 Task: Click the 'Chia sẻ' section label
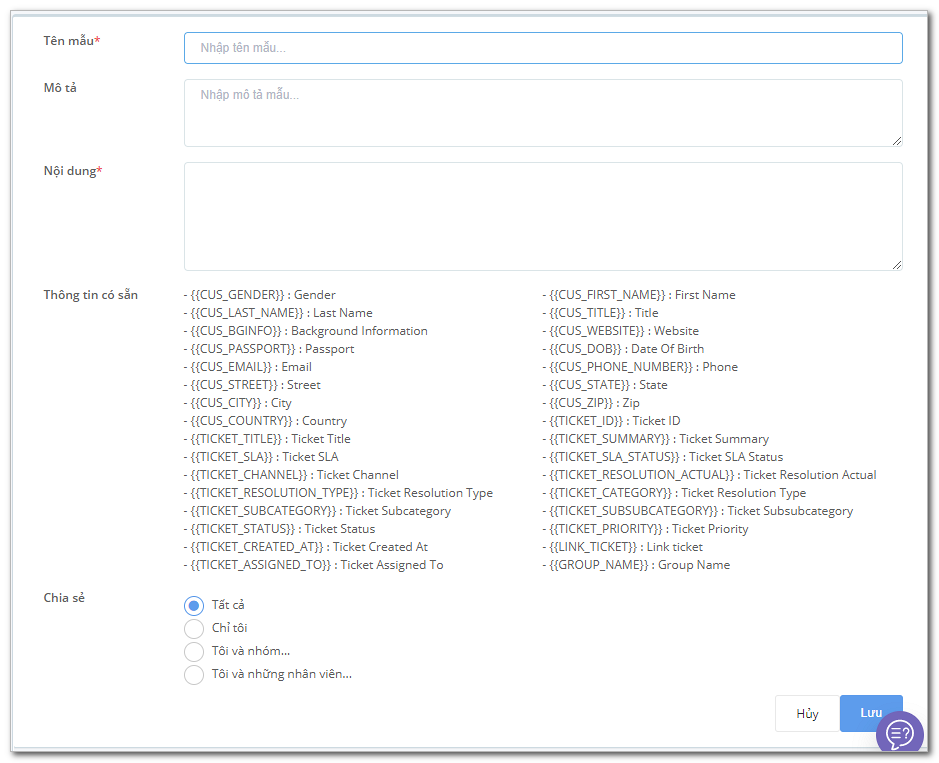[64, 598]
